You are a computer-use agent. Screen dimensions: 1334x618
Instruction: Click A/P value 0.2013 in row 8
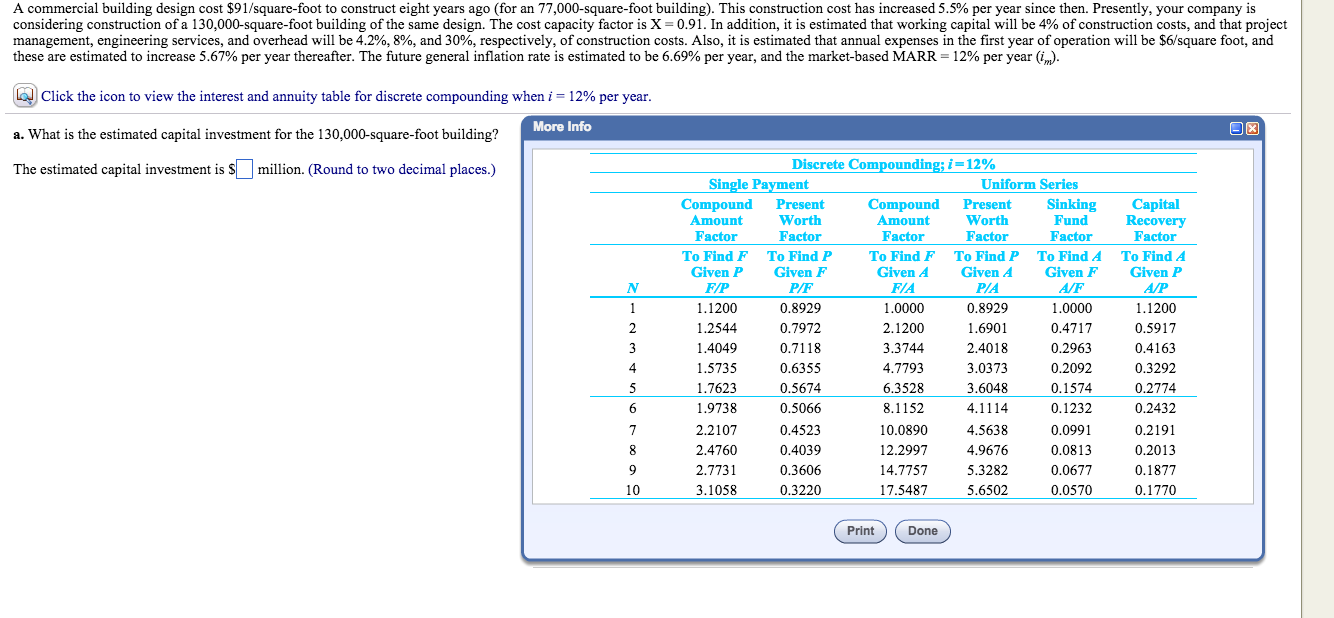pos(1155,450)
